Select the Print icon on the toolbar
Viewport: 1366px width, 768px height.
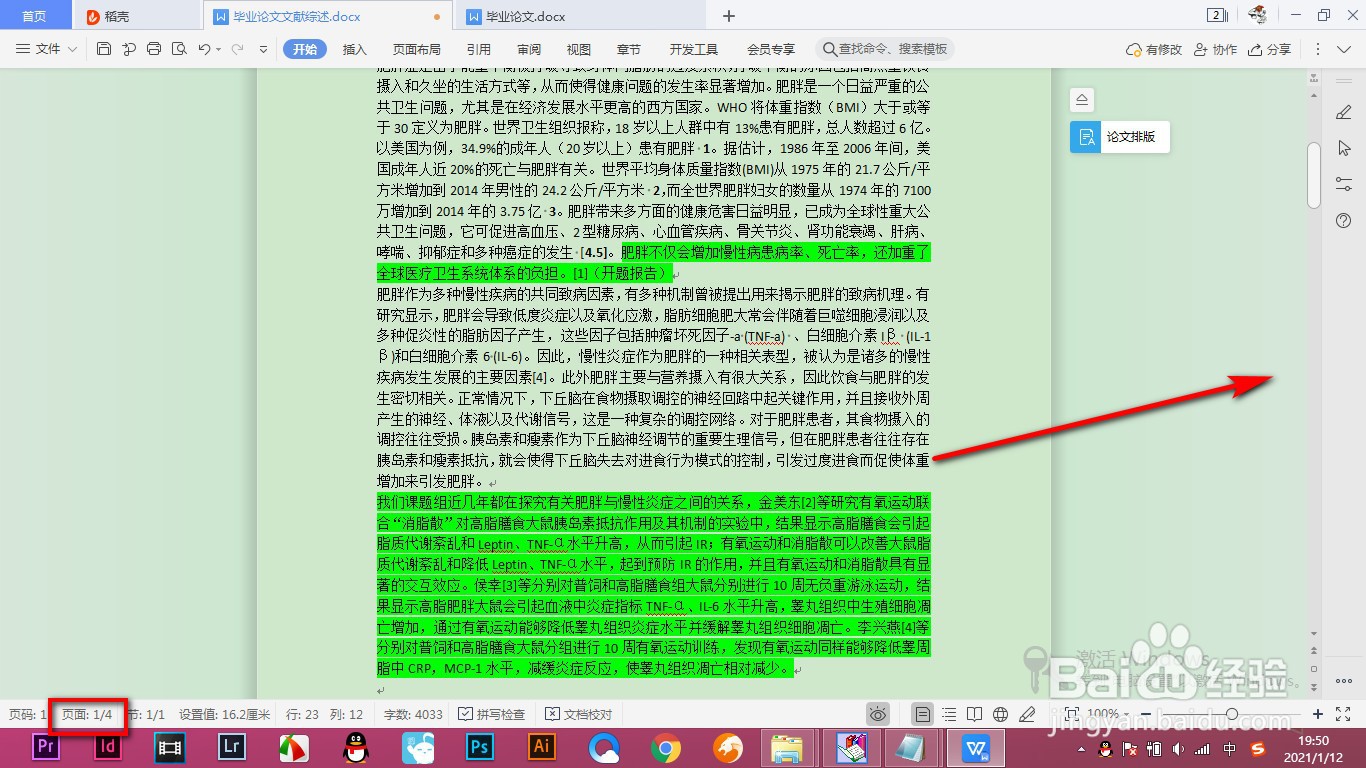154,49
